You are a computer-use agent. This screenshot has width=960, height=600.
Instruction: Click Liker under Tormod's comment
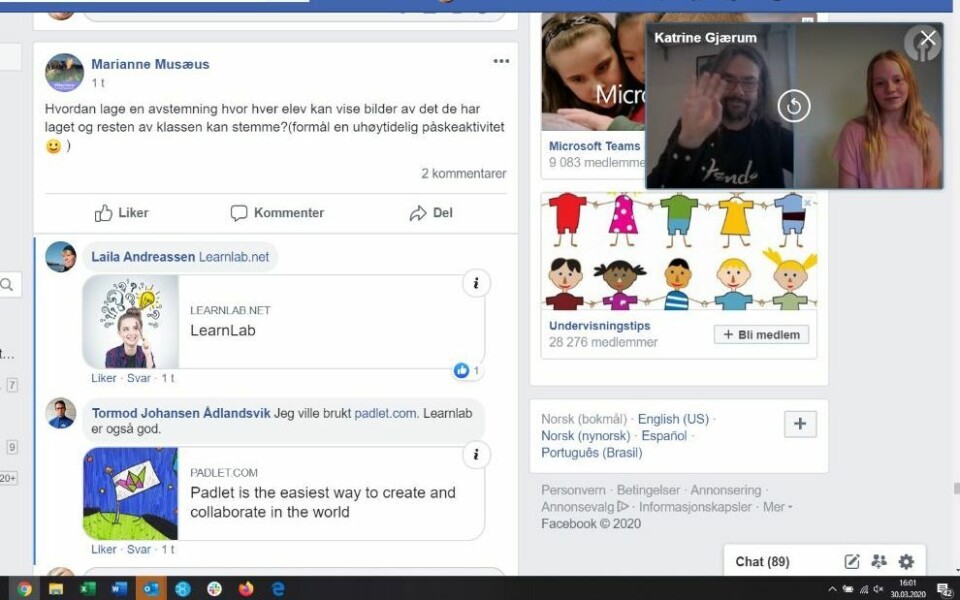pyautogui.click(x=103, y=549)
